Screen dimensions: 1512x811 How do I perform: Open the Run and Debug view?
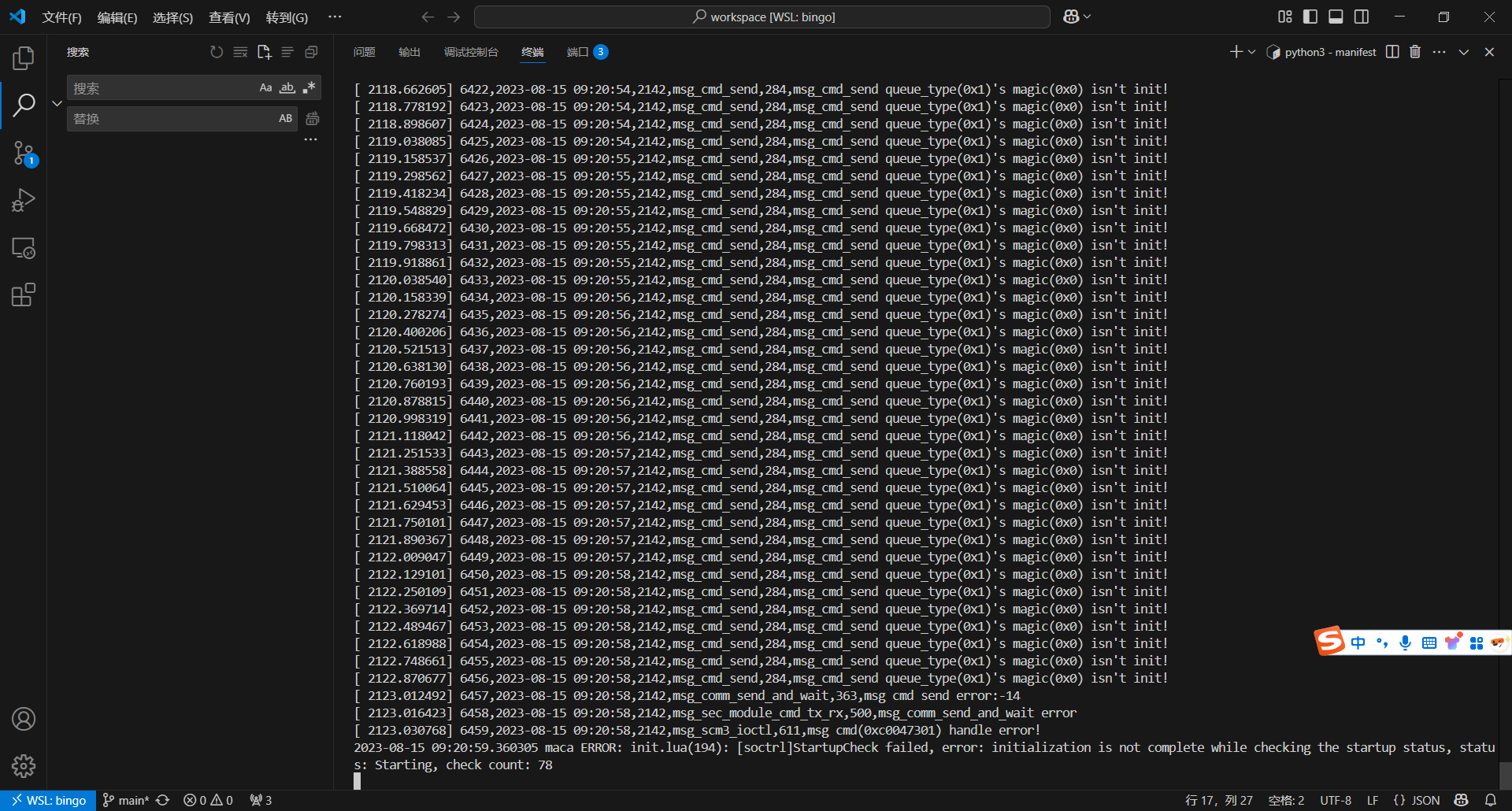coord(24,200)
